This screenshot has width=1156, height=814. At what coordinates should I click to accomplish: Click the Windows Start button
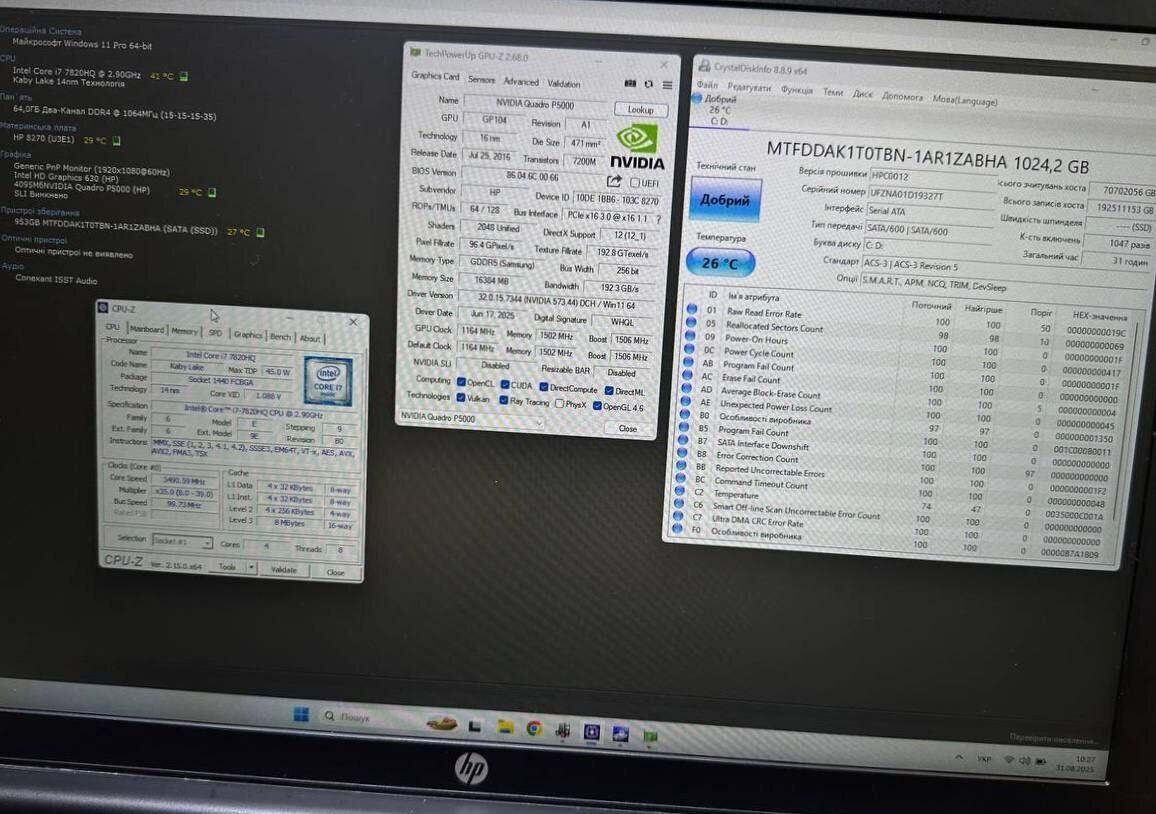point(301,714)
